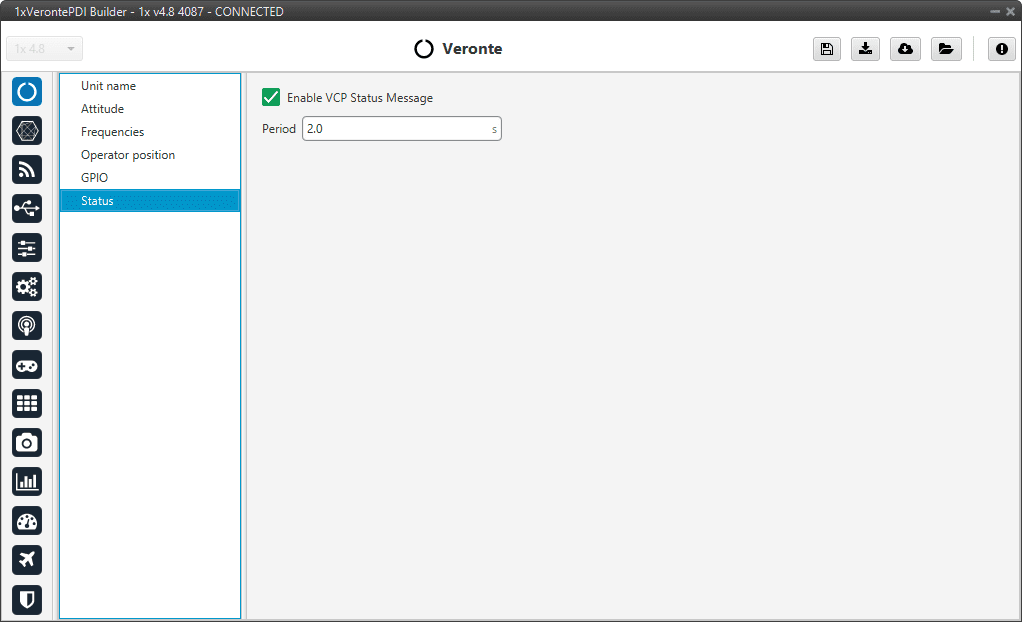Disable the Enable VCP Status Message checkbox
Screen dimensions: 1022x622
[x=270, y=97]
